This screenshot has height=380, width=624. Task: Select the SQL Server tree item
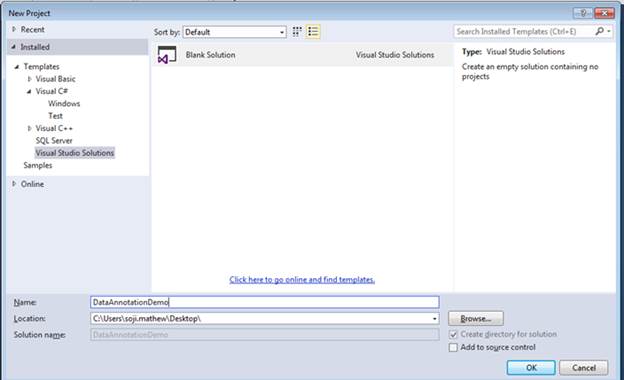pyautogui.click(x=54, y=140)
